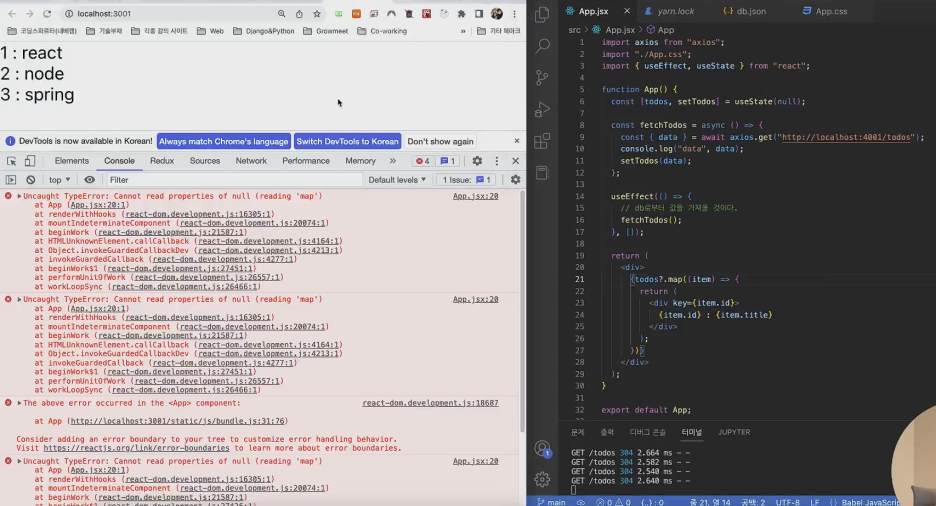Open console settings gear beside the issue count
The width and height of the screenshot is (936, 506).
click(x=515, y=180)
